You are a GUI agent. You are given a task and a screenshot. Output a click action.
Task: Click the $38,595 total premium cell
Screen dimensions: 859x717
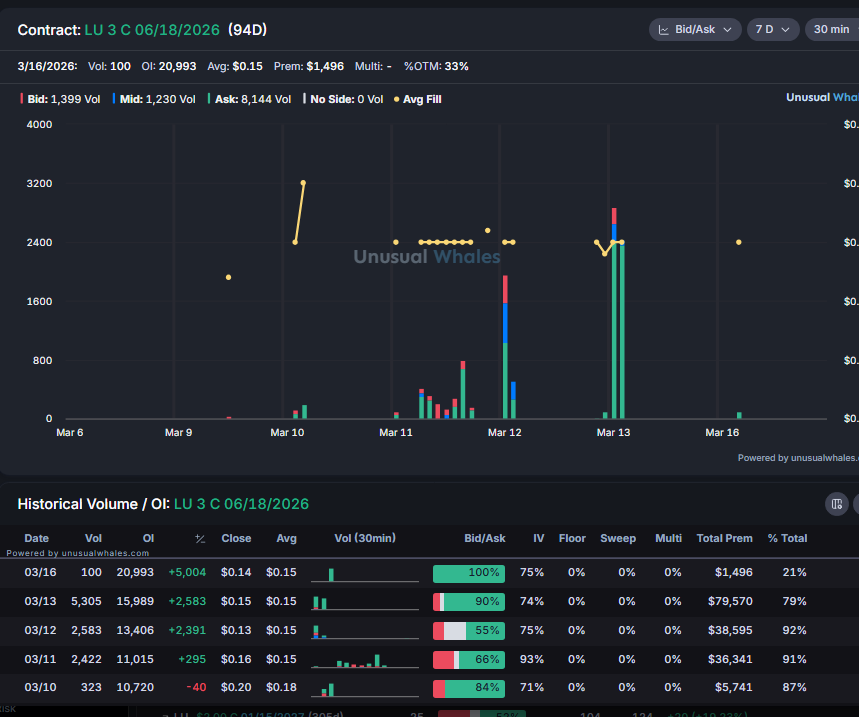[x=730, y=630]
